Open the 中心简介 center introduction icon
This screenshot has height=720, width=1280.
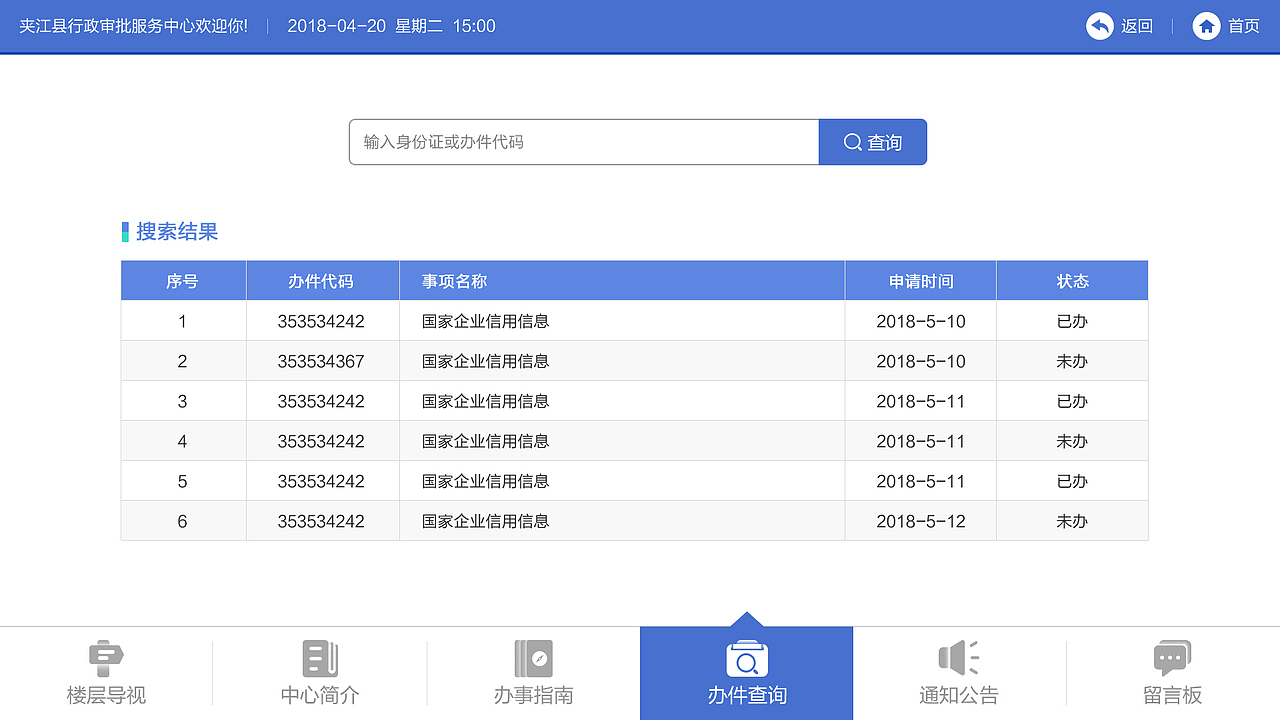(x=320, y=658)
